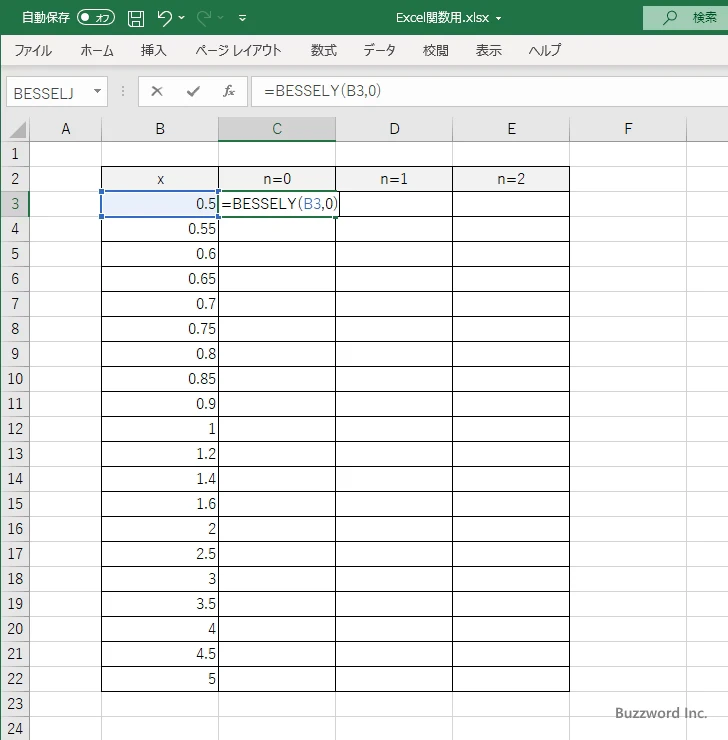Image resolution: width=728 pixels, height=740 pixels.
Task: Select row 12 header
Action: pos(15,428)
